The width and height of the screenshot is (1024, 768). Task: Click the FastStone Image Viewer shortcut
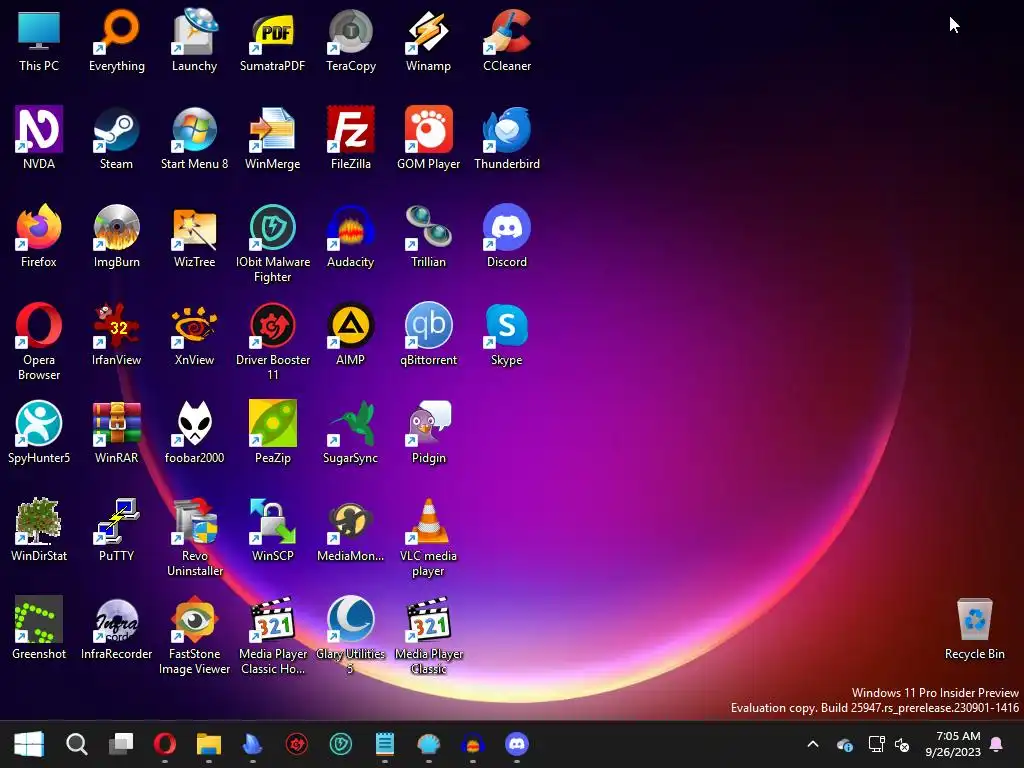[194, 635]
